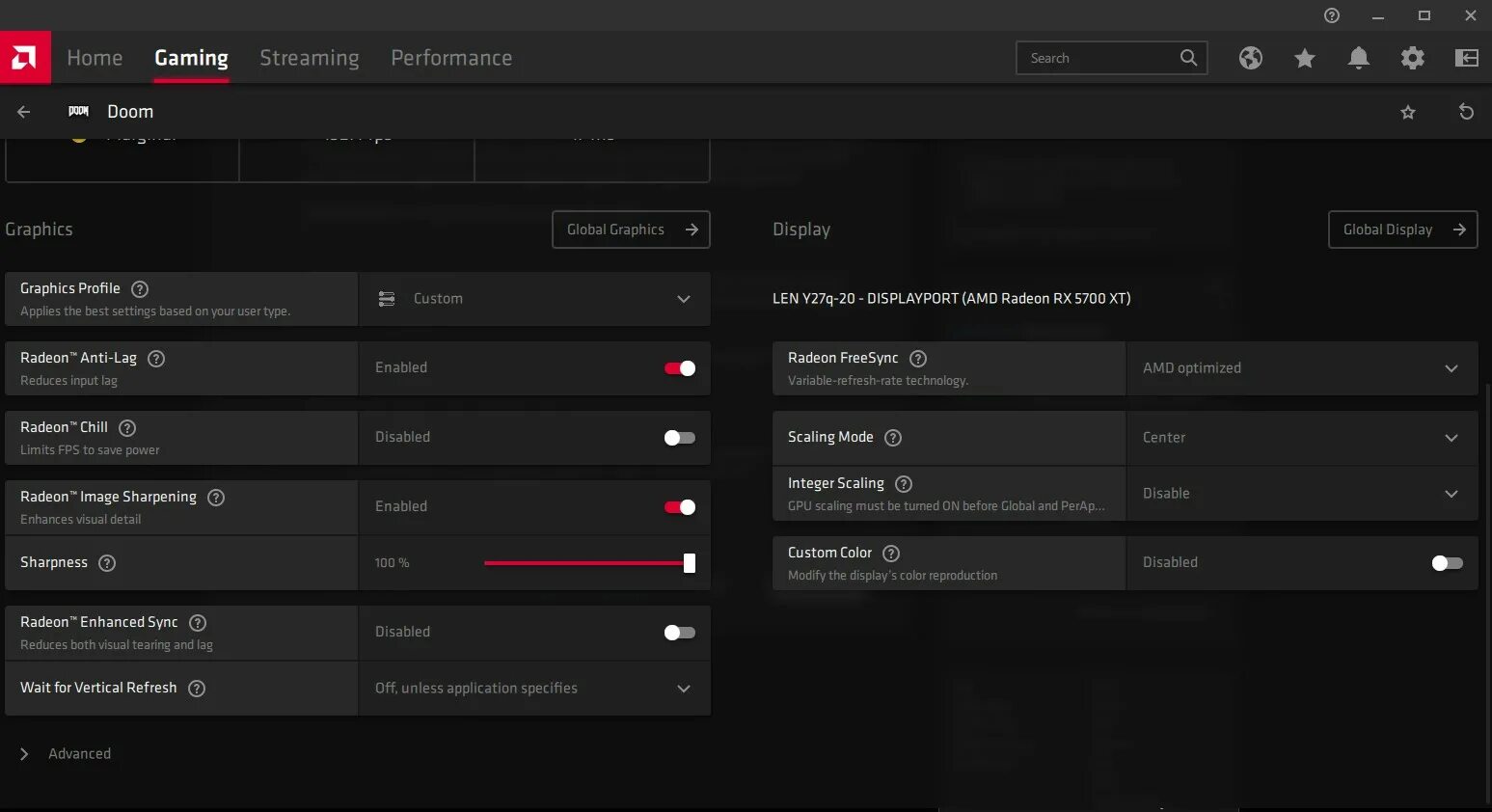Image resolution: width=1492 pixels, height=812 pixels.
Task: Show help for Wait for Vertical Refresh
Action: click(x=197, y=689)
